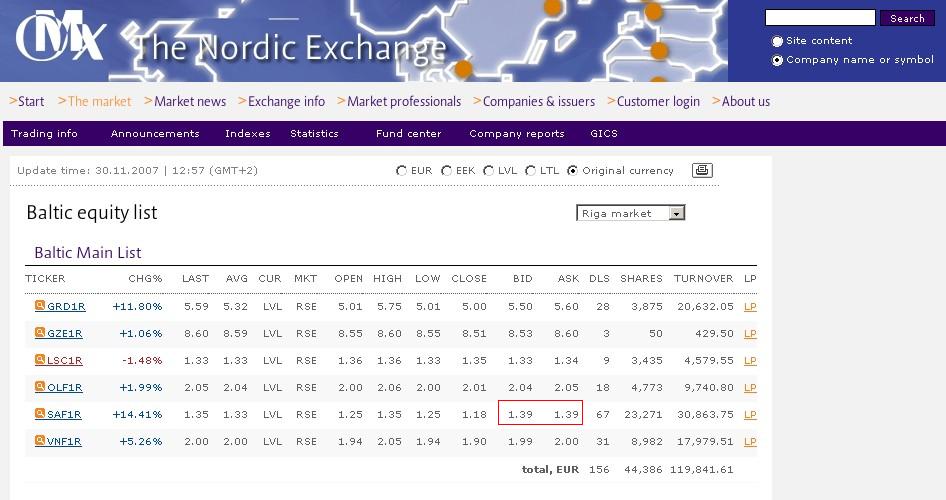This screenshot has height=500, width=946.
Task: Click the magnifier icon beside OLF1R ticker
Action: coord(40,387)
